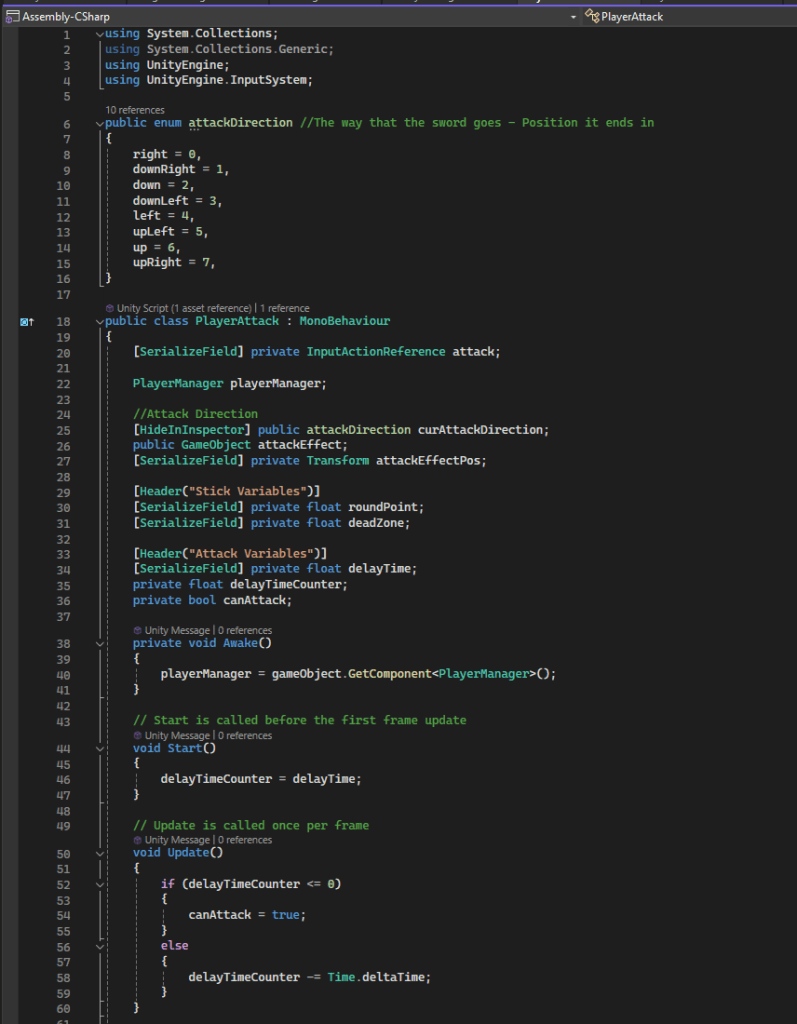Viewport: 797px width, 1024px height.
Task: Click the PlayerAttack class icon in navigation bar
Action: 593,16
